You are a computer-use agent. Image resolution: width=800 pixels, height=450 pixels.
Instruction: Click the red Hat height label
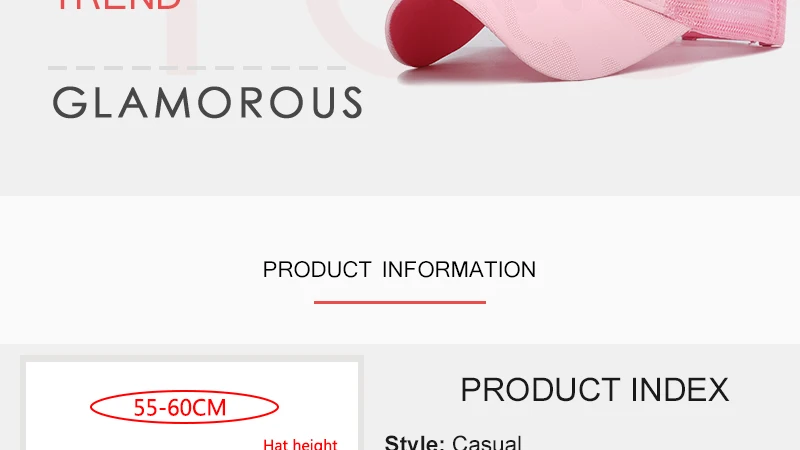300,444
